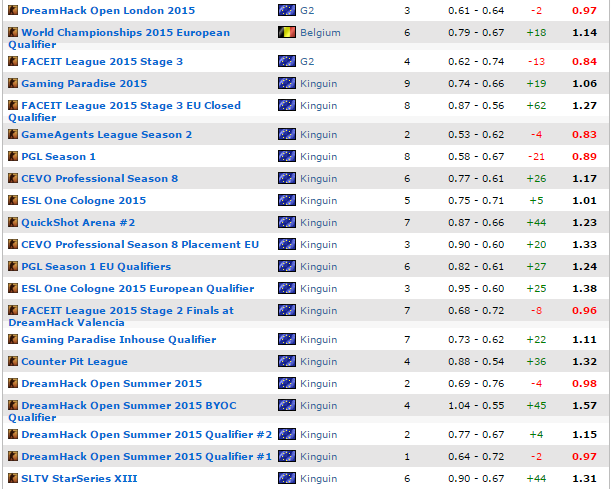Open World Championships 2015 European Qualifier link
Image resolution: width=611 pixels, height=489 pixels.
119,38
